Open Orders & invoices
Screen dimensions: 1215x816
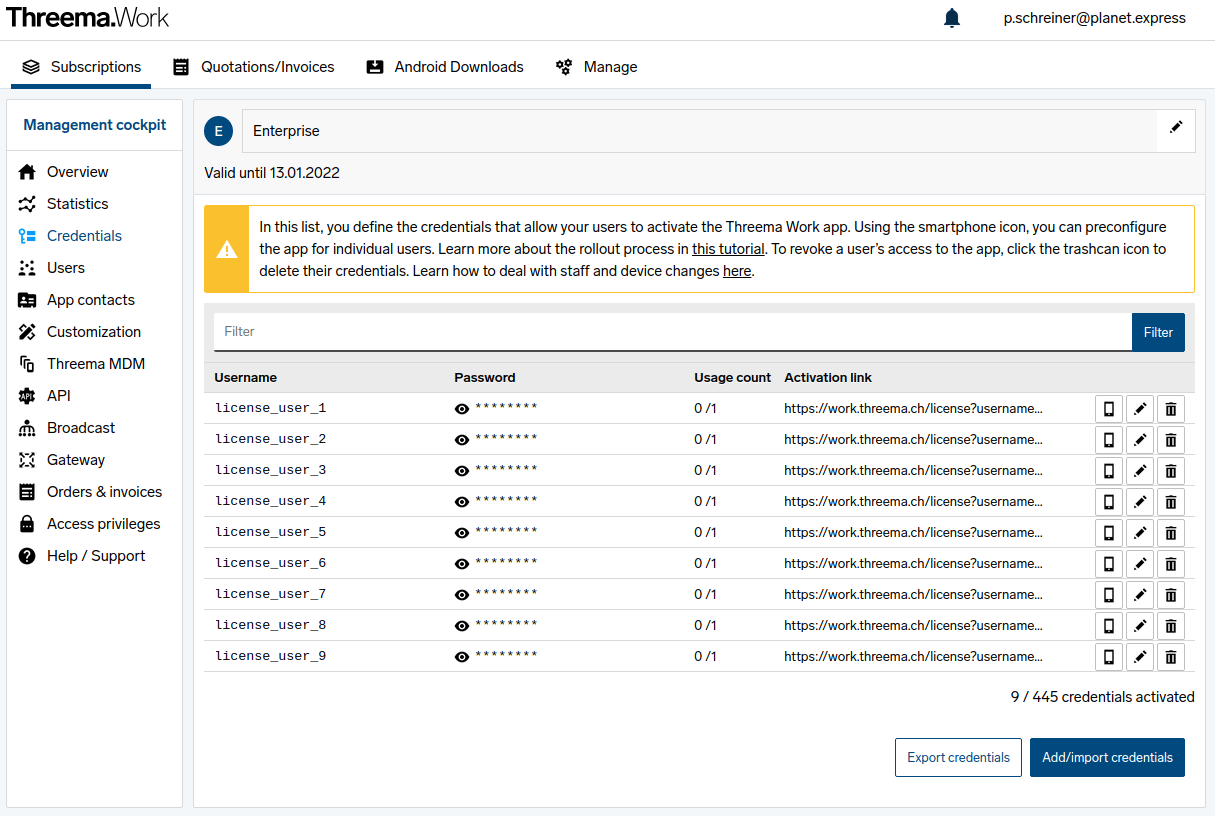pyautogui.click(x=91, y=492)
